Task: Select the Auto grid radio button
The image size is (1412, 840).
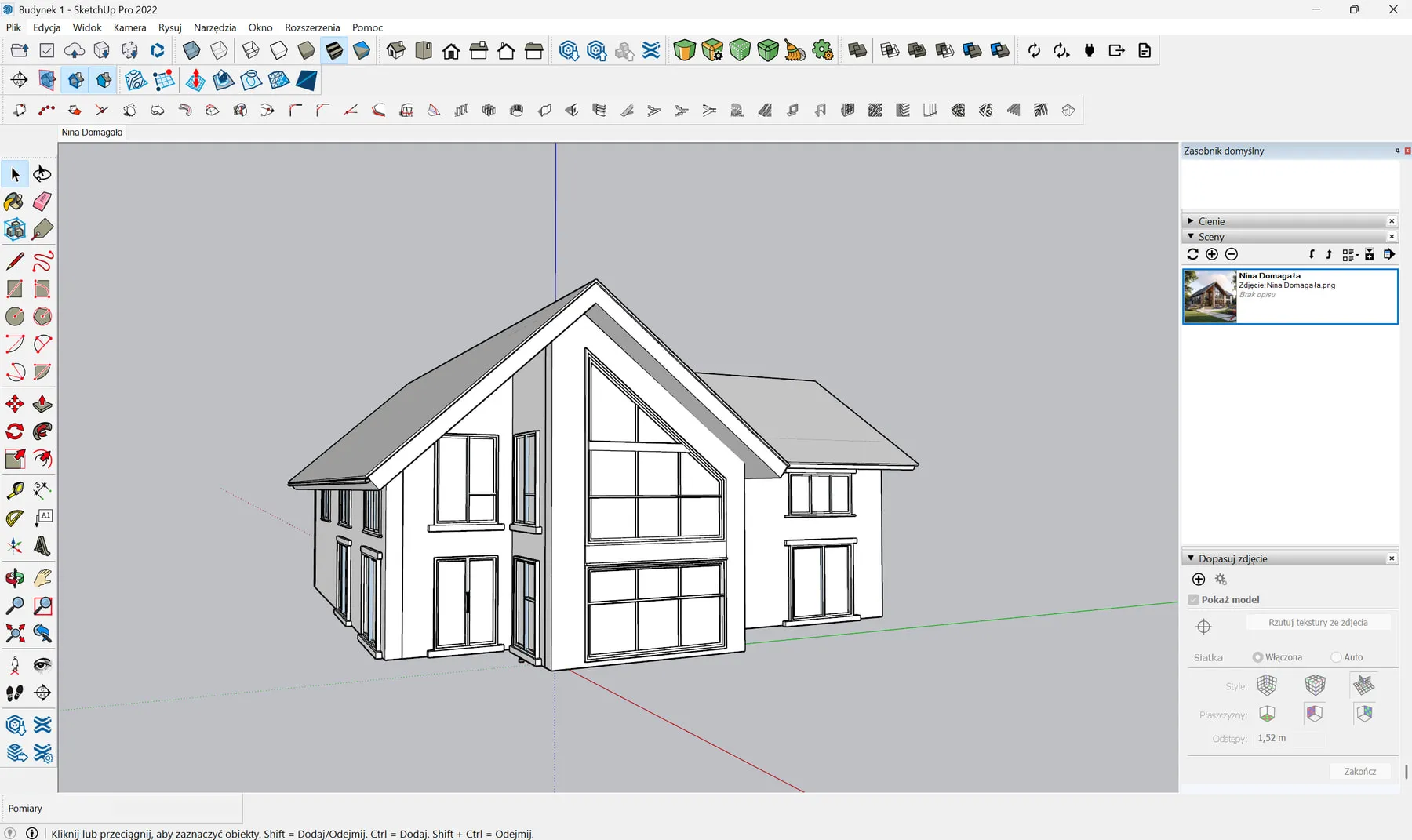Action: coord(1336,657)
